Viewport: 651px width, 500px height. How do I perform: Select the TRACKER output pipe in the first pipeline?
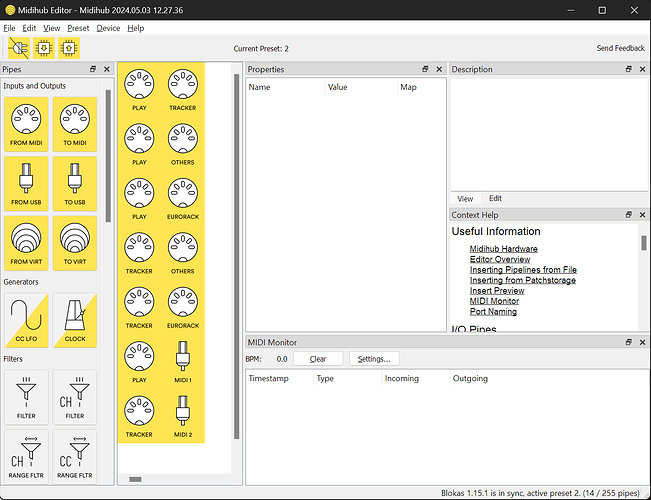(x=183, y=90)
